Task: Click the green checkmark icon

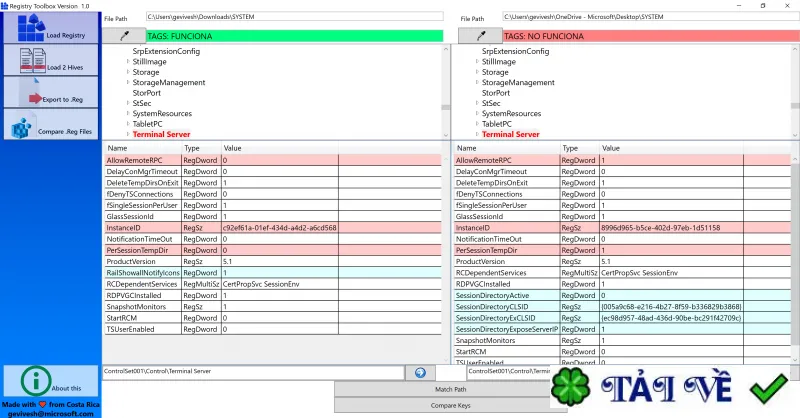Action: 769,388
